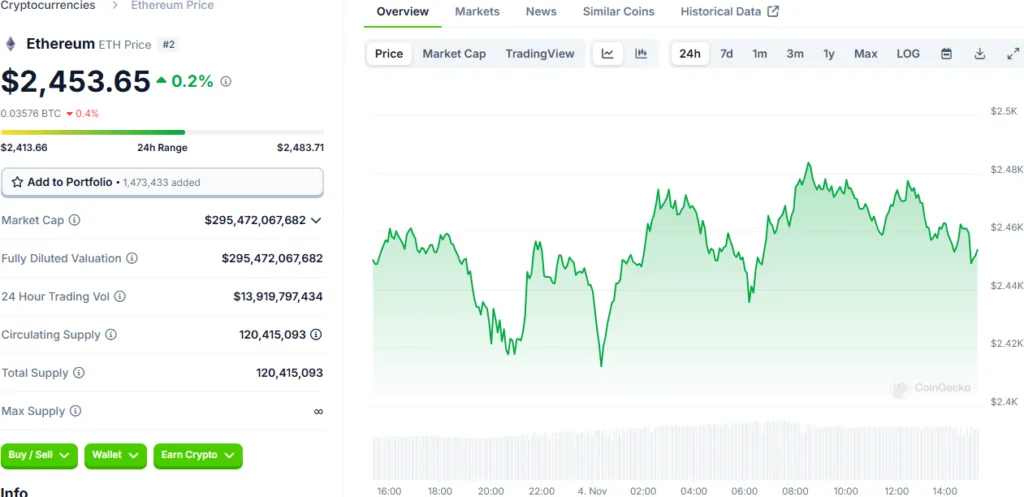The image size is (1024, 497).
Task: Click the Total Supply 120,415,093 value
Action: pyautogui.click(x=289, y=373)
